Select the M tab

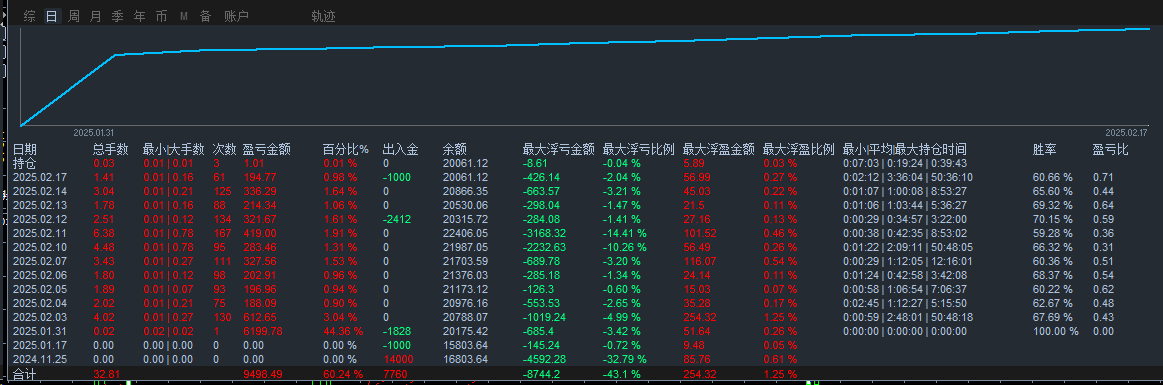coord(183,16)
